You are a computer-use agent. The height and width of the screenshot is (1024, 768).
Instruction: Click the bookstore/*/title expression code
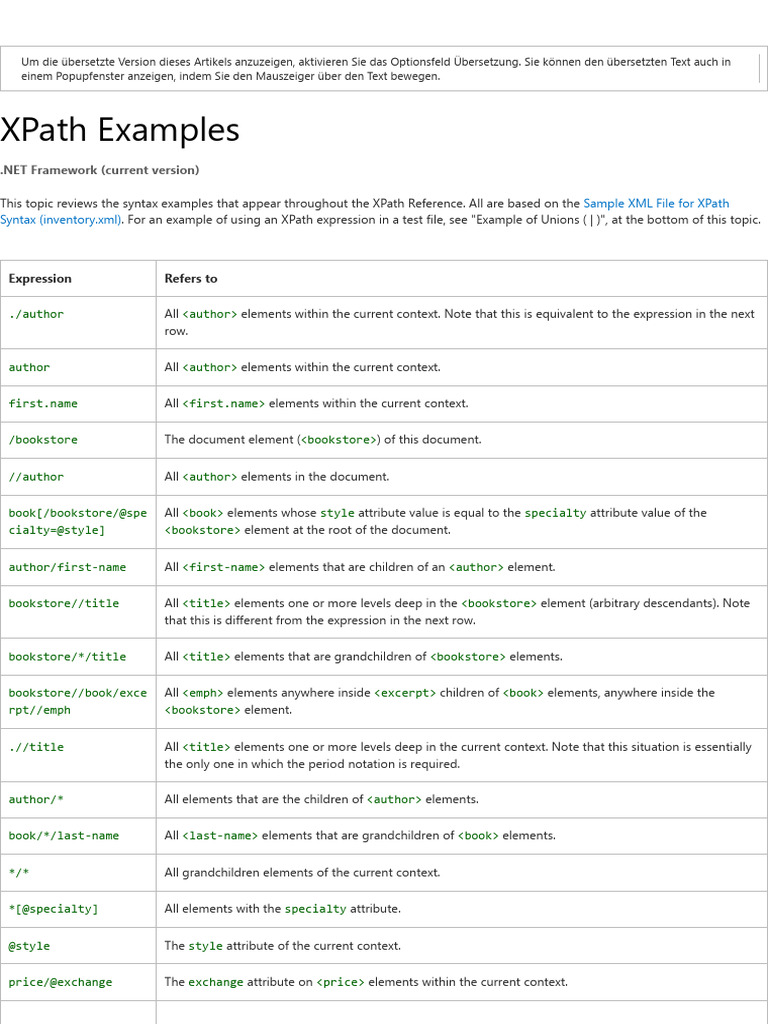click(x=67, y=657)
